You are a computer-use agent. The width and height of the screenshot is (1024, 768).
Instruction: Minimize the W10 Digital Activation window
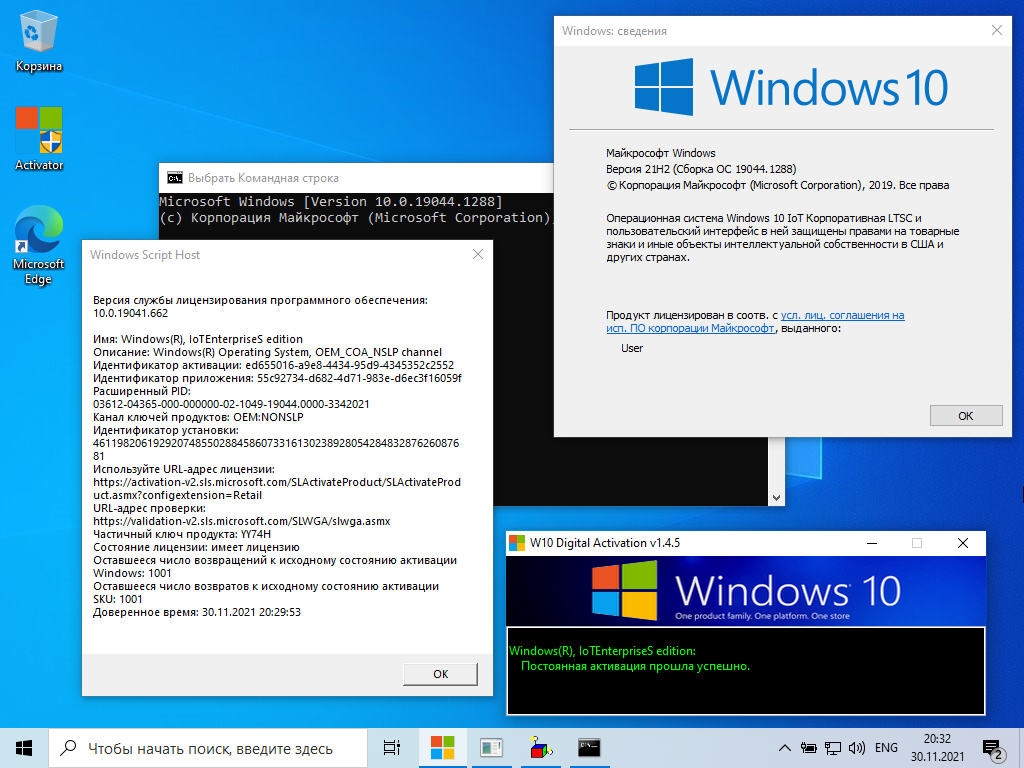pyautogui.click(x=872, y=543)
